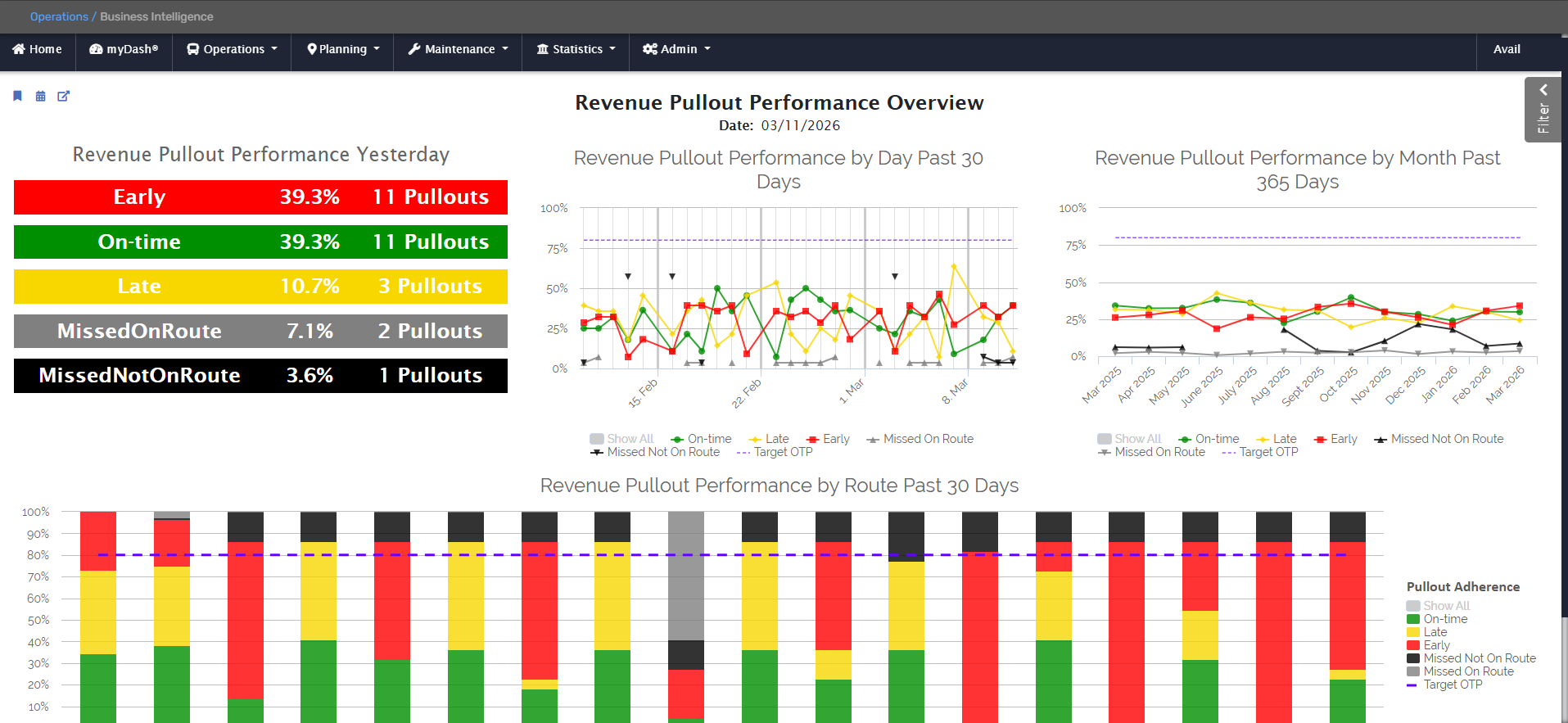This screenshot has height=723, width=1568.
Task: Expand the Planning dropdown menu
Action: [x=343, y=49]
